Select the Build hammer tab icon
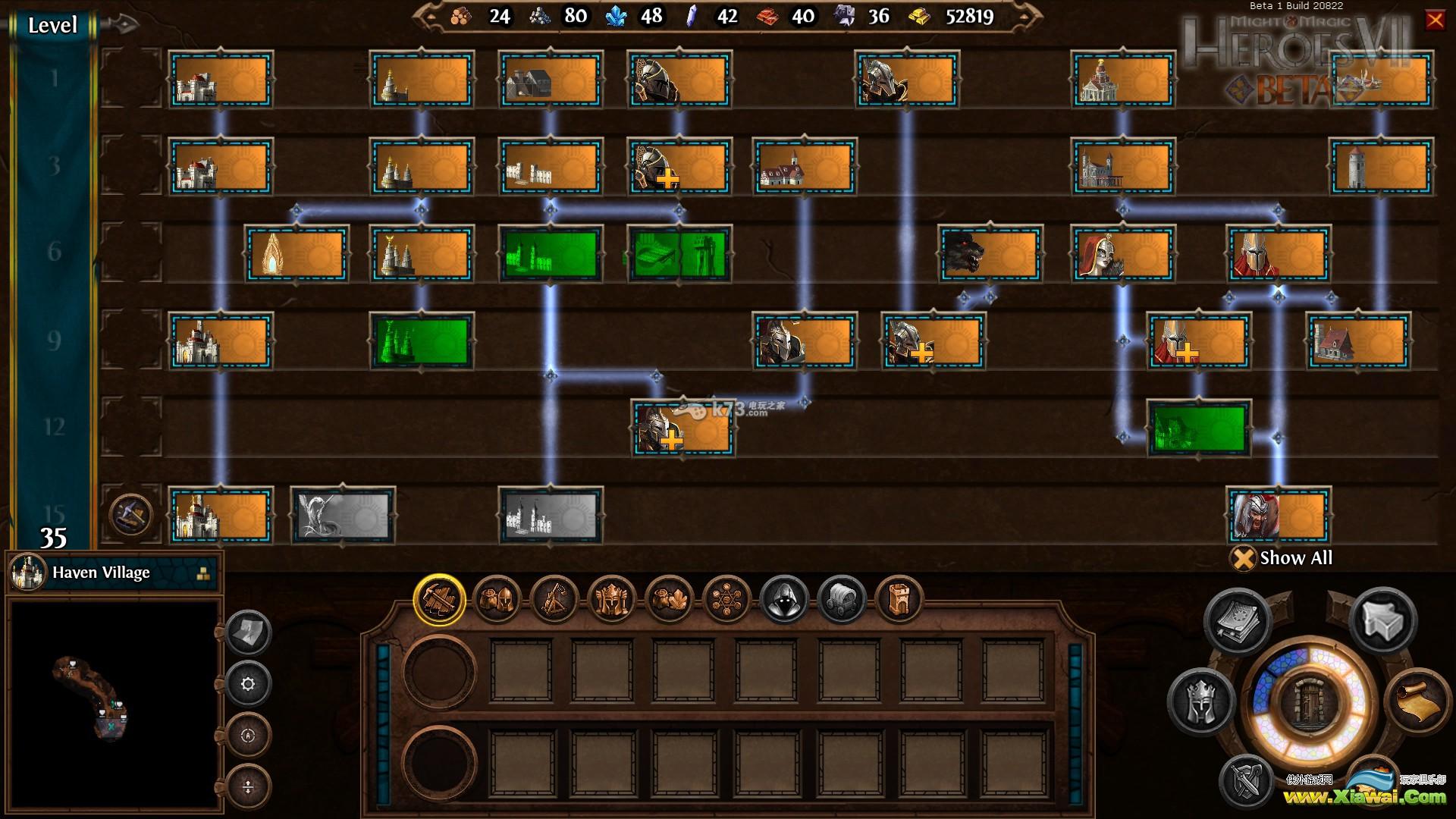Viewport: 1456px width, 819px height. [439, 600]
